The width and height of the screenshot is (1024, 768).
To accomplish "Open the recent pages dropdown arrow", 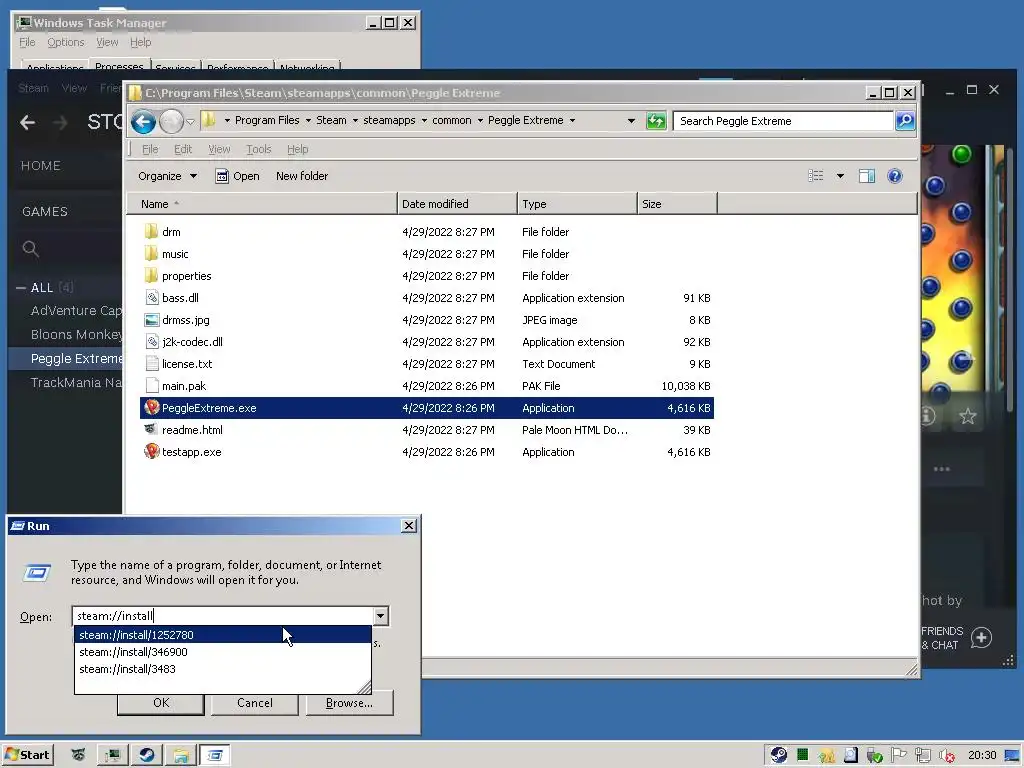I will click(x=190, y=121).
